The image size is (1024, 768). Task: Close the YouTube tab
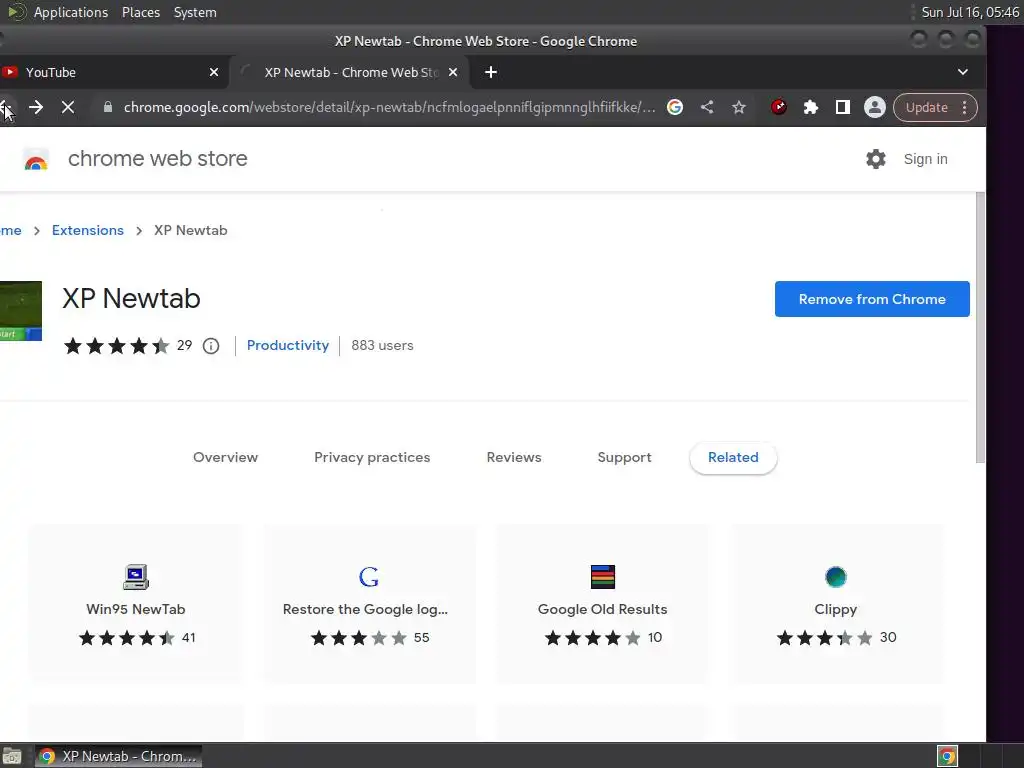click(214, 72)
